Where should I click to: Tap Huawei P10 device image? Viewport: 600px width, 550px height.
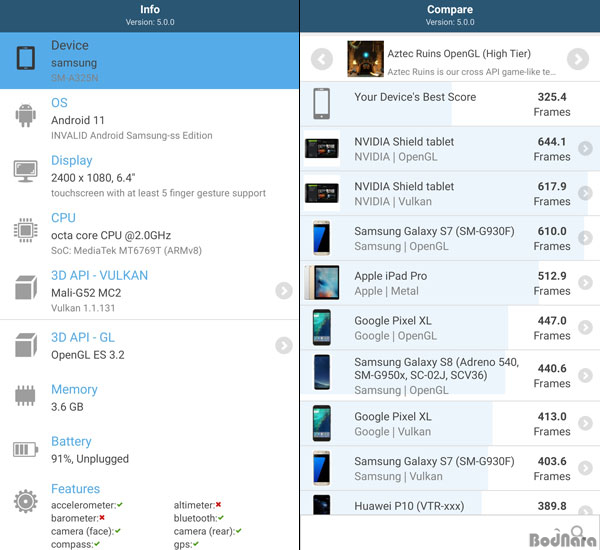coord(321,504)
